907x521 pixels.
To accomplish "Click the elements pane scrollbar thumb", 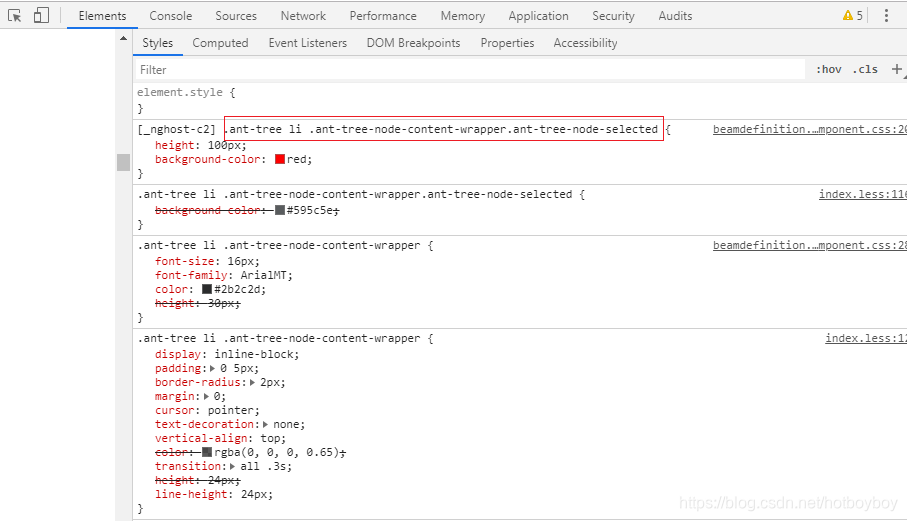I will [123, 162].
